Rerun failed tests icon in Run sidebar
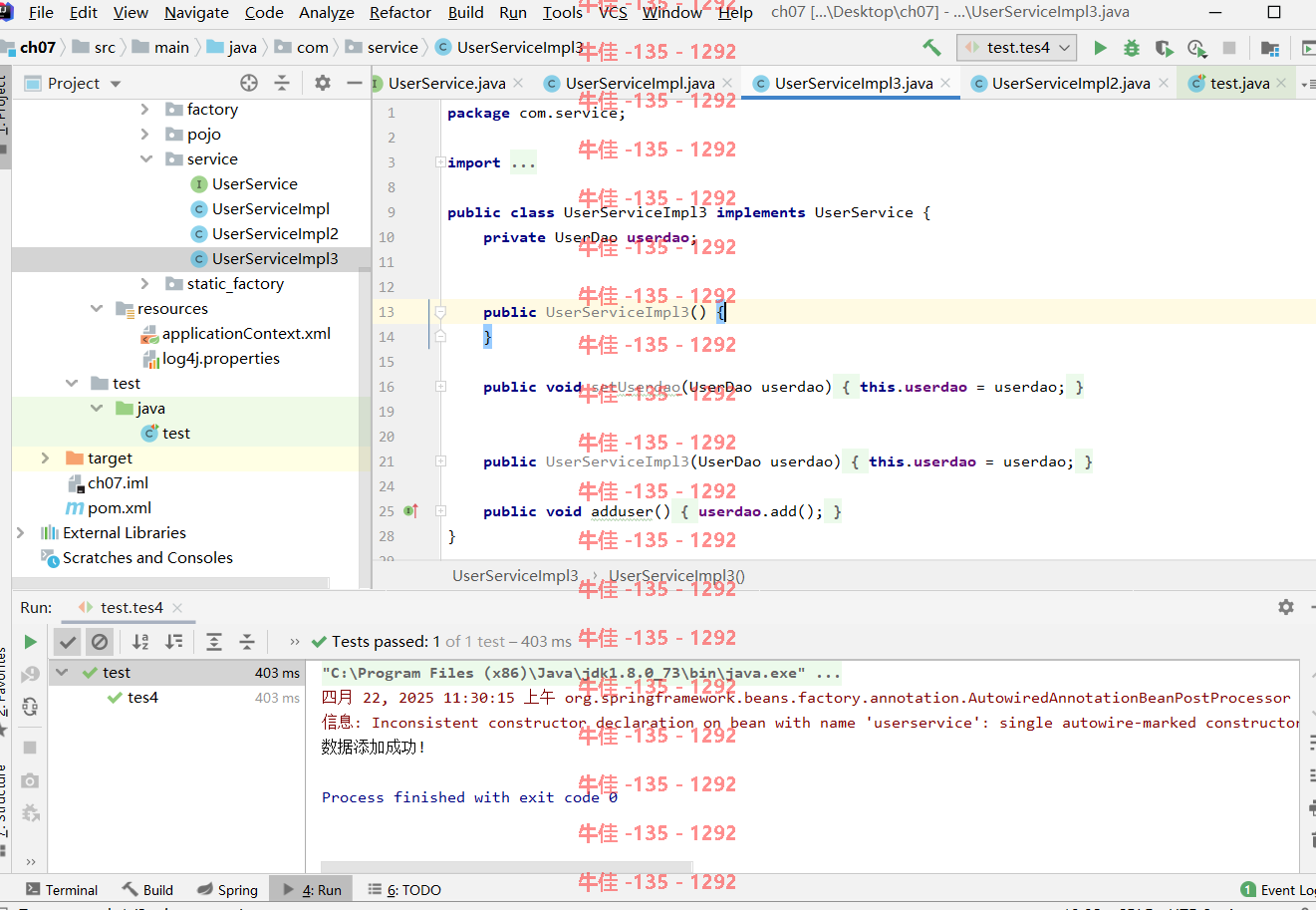Viewport: 1316px width, 910px height. point(30,675)
